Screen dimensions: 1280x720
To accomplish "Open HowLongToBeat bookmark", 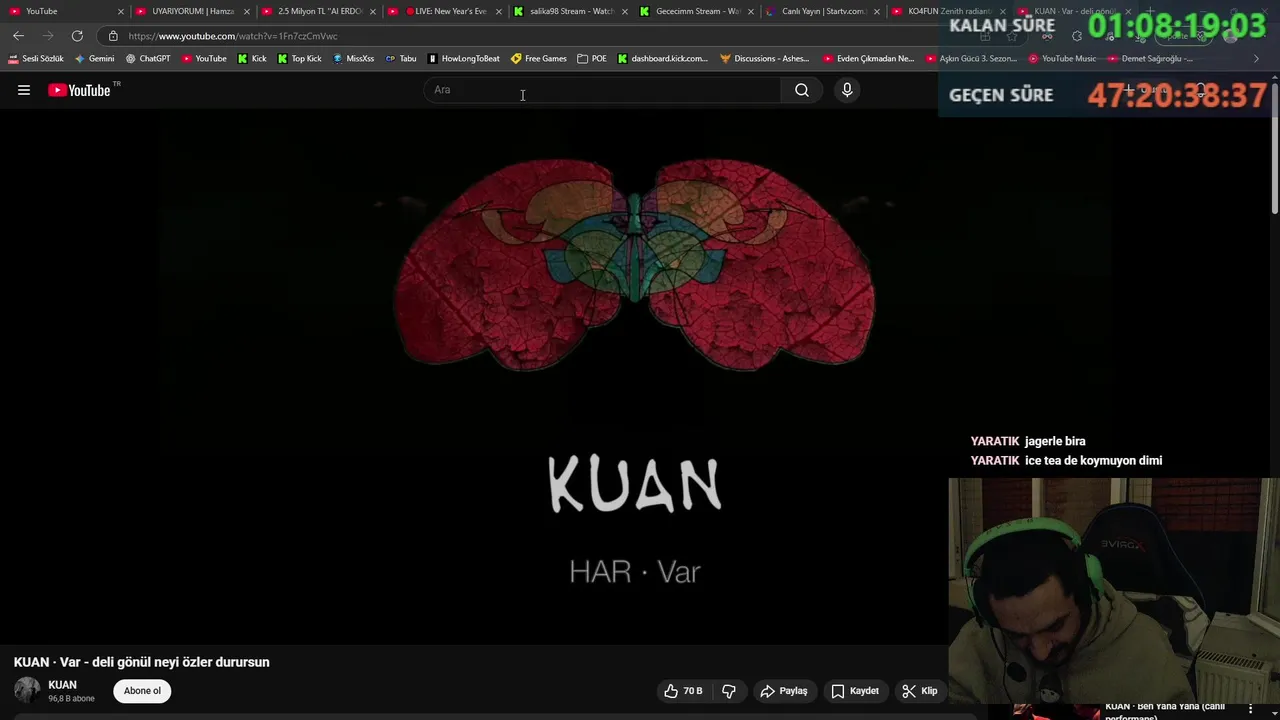I will coord(463,59).
